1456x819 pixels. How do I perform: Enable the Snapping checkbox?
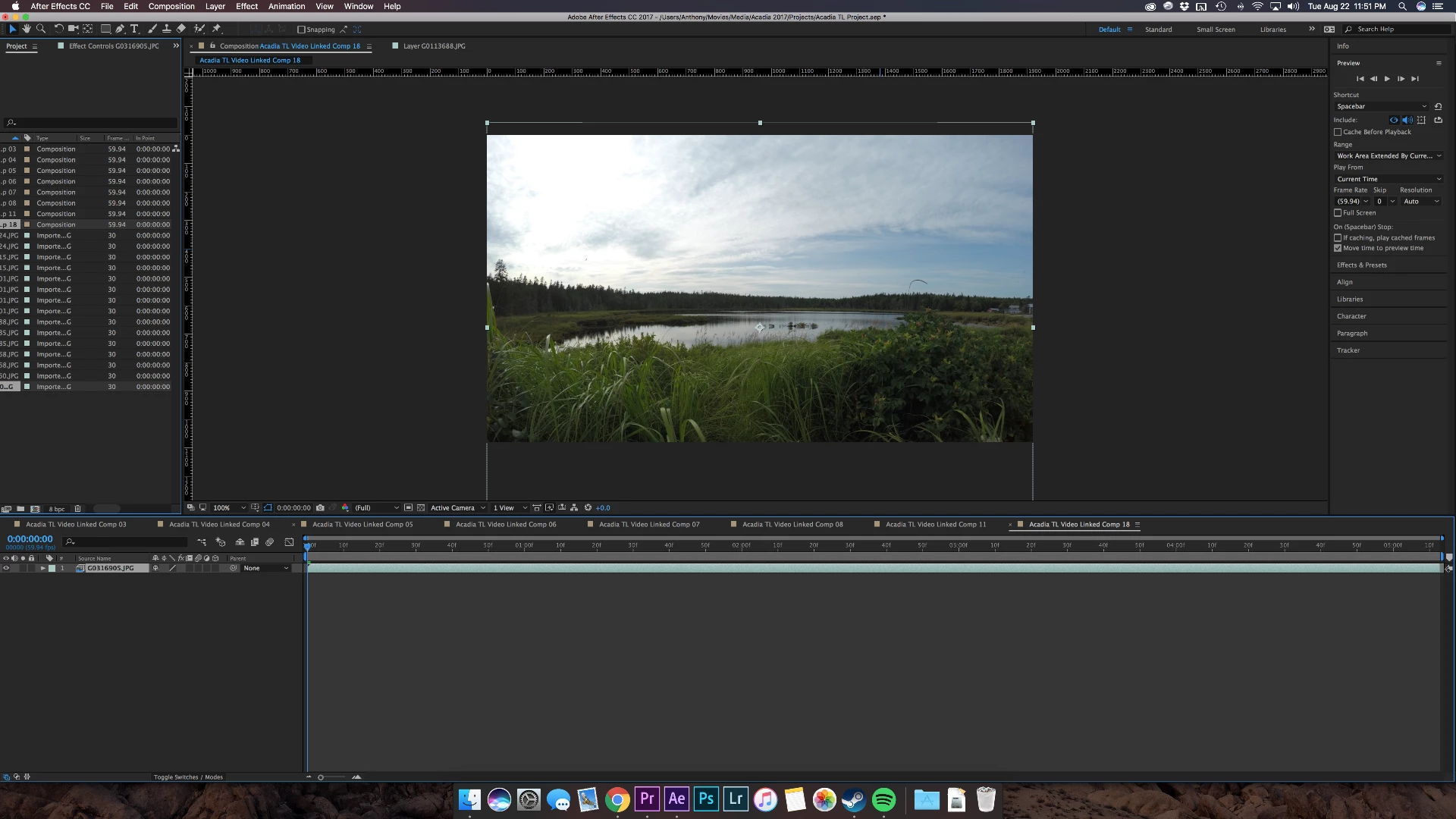pos(301,30)
